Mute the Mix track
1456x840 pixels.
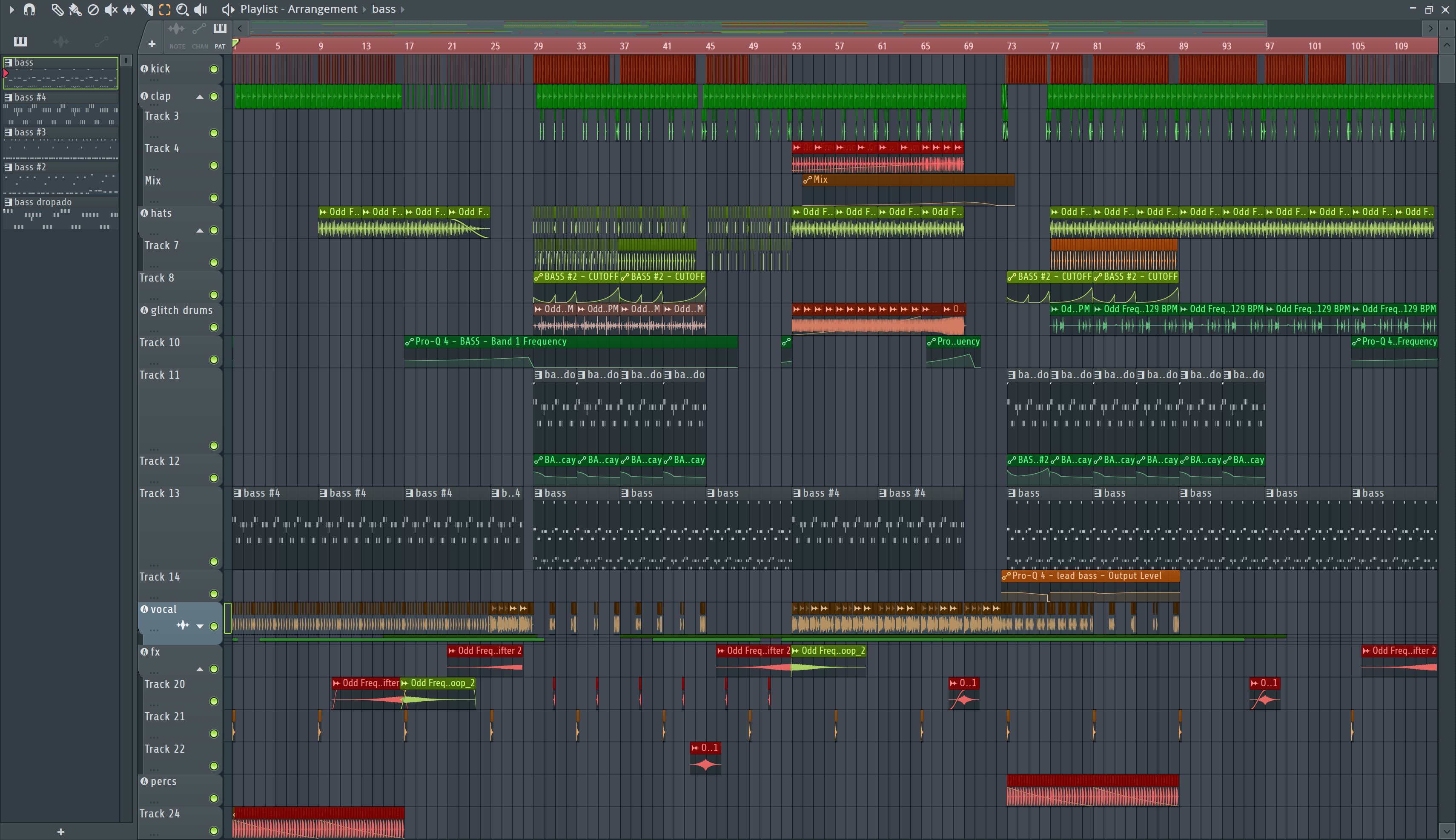[x=214, y=198]
